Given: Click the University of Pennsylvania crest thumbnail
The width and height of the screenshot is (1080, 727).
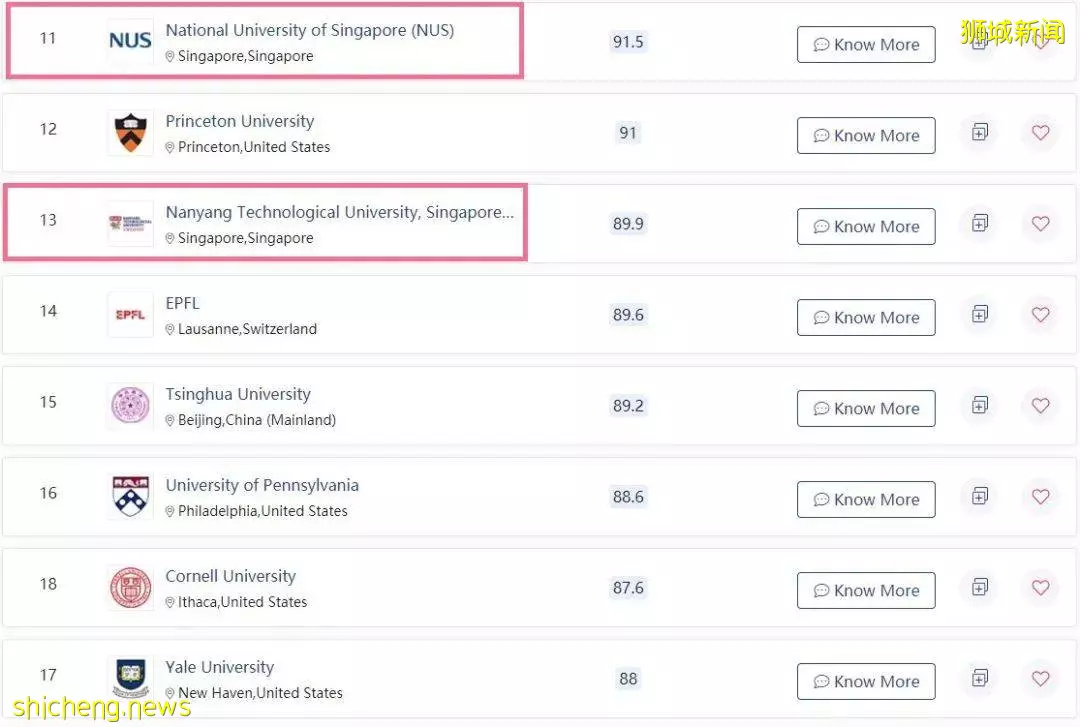Looking at the screenshot, I should click(130, 496).
